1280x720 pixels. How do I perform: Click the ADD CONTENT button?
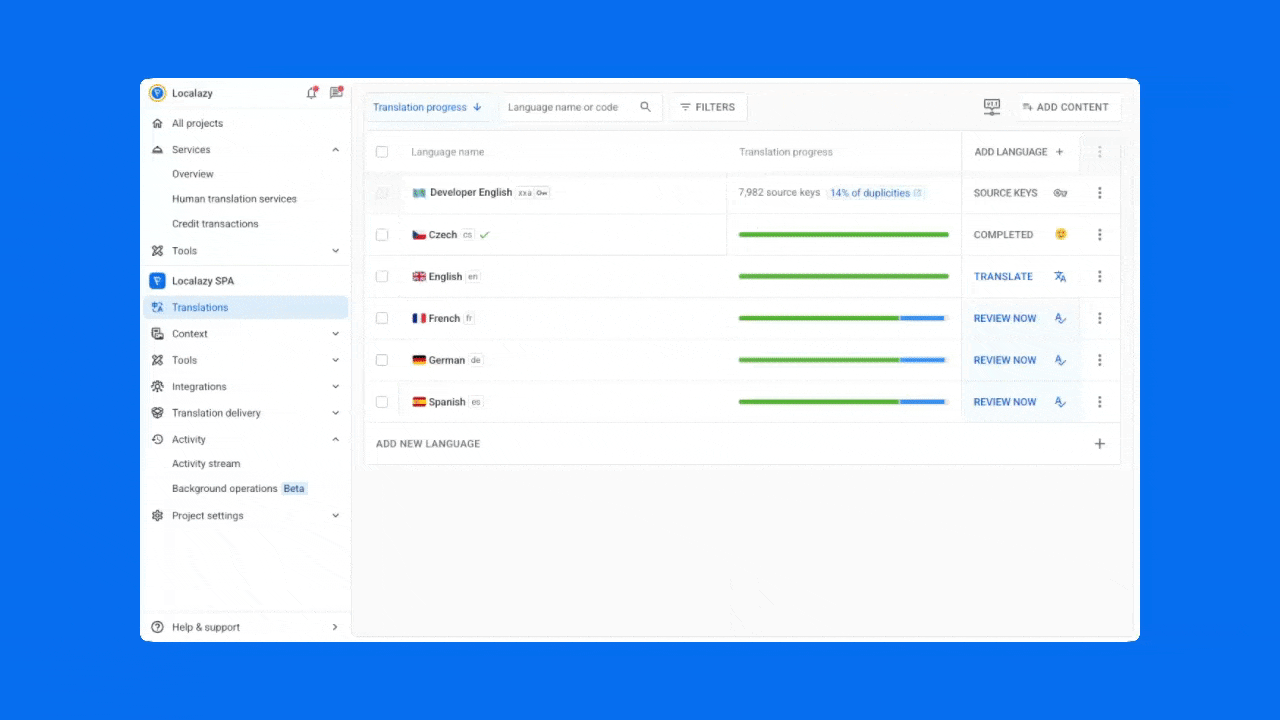(x=1066, y=107)
